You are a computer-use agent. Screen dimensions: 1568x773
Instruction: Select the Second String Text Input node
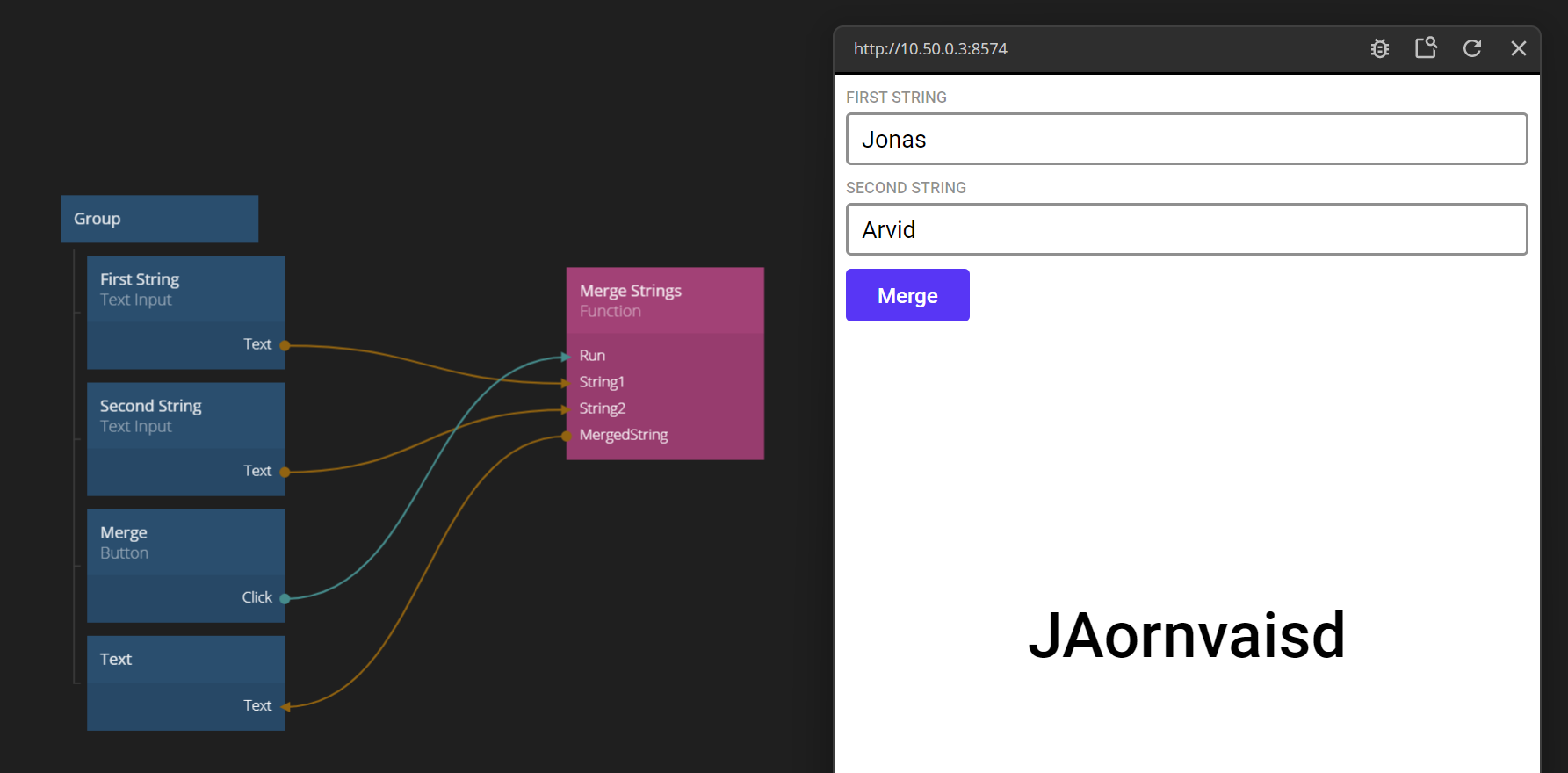(185, 415)
